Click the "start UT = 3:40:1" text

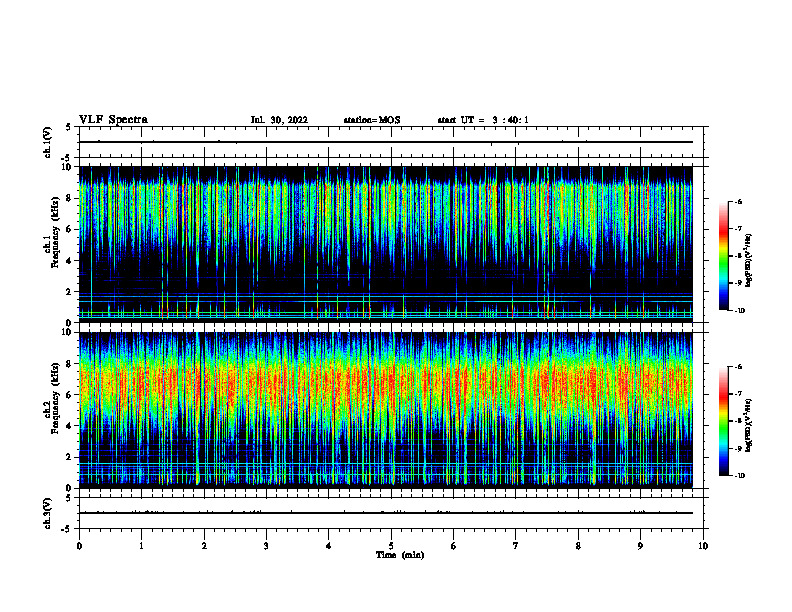[483, 120]
